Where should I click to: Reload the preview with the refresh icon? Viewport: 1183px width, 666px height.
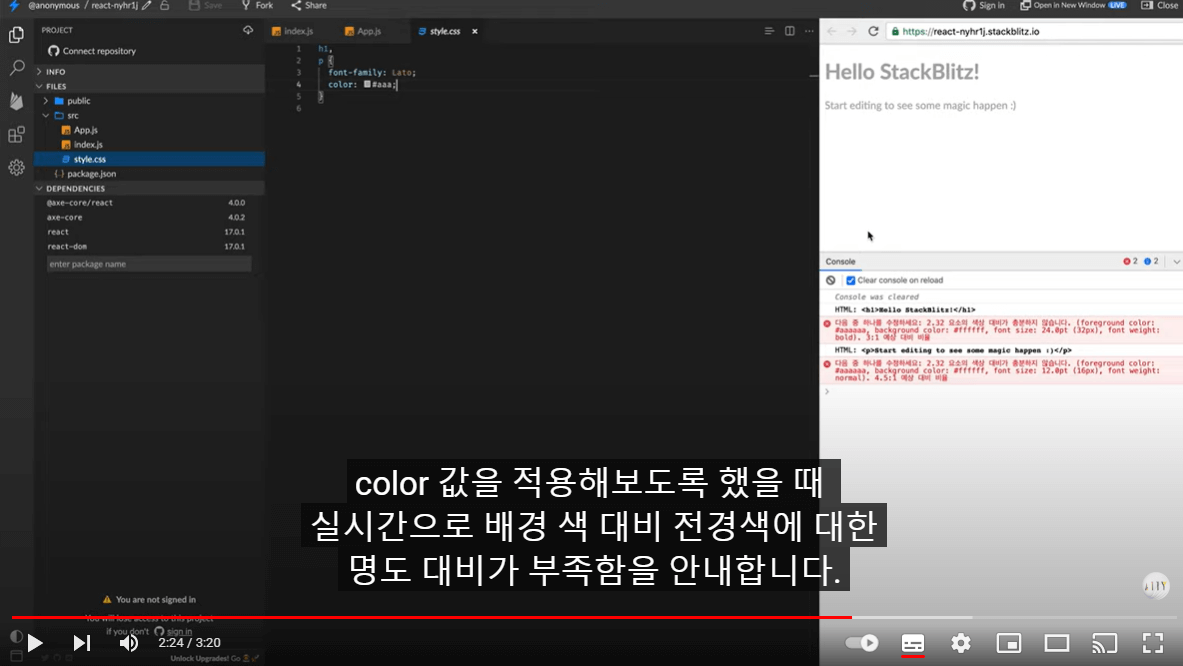(x=873, y=32)
